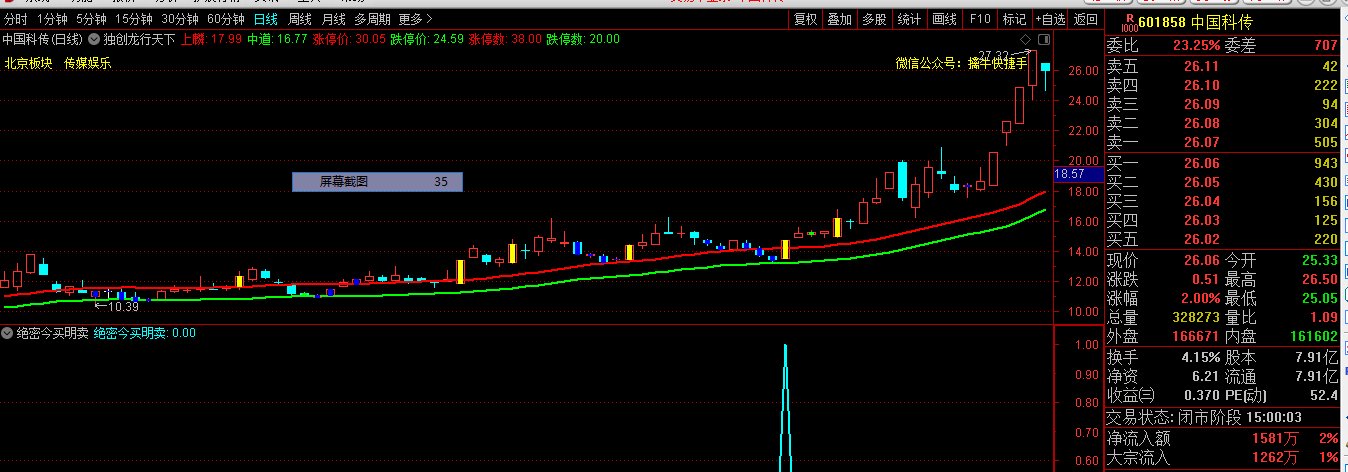
Task: Click the 大宗流入 1262万 row
Action: [x=1222, y=458]
